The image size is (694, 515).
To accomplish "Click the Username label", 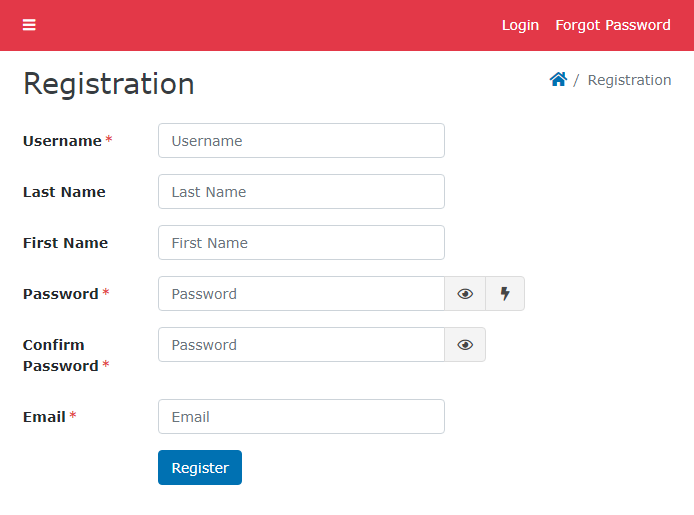I will [62, 141].
